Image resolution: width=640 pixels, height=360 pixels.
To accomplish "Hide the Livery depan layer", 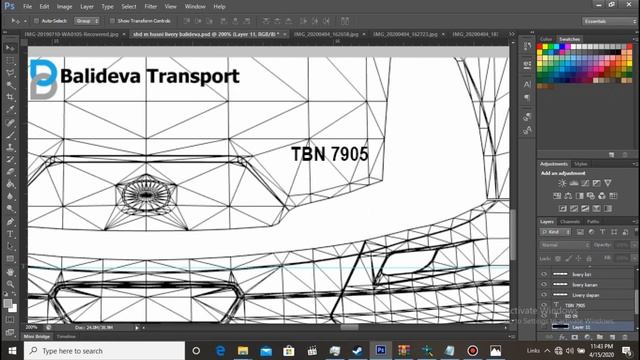I will pos(544,295).
